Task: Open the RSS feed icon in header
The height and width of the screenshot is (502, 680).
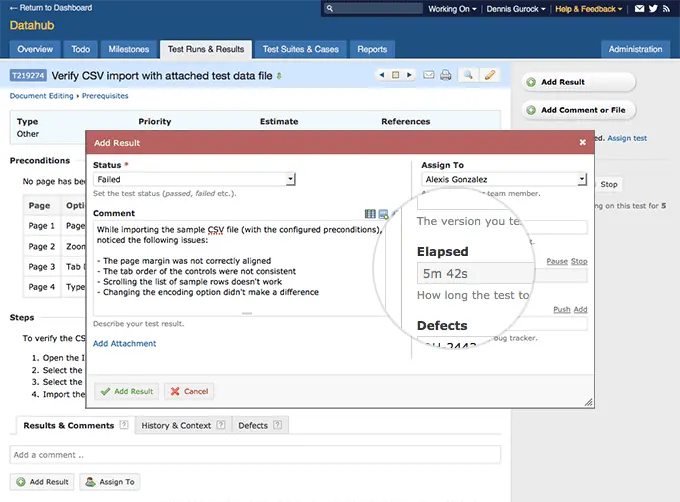Action: tap(667, 9)
